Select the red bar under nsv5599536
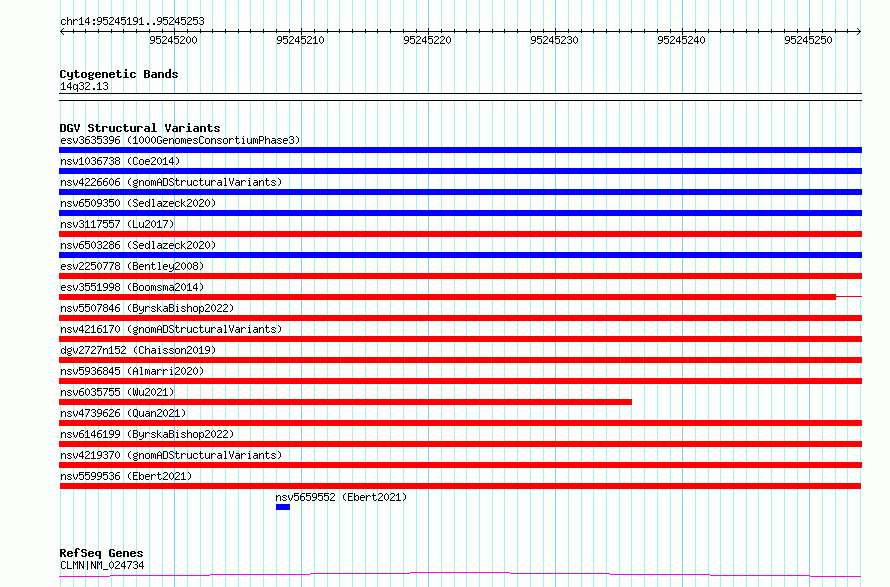Viewport: 890px width, 587px height. [460, 486]
